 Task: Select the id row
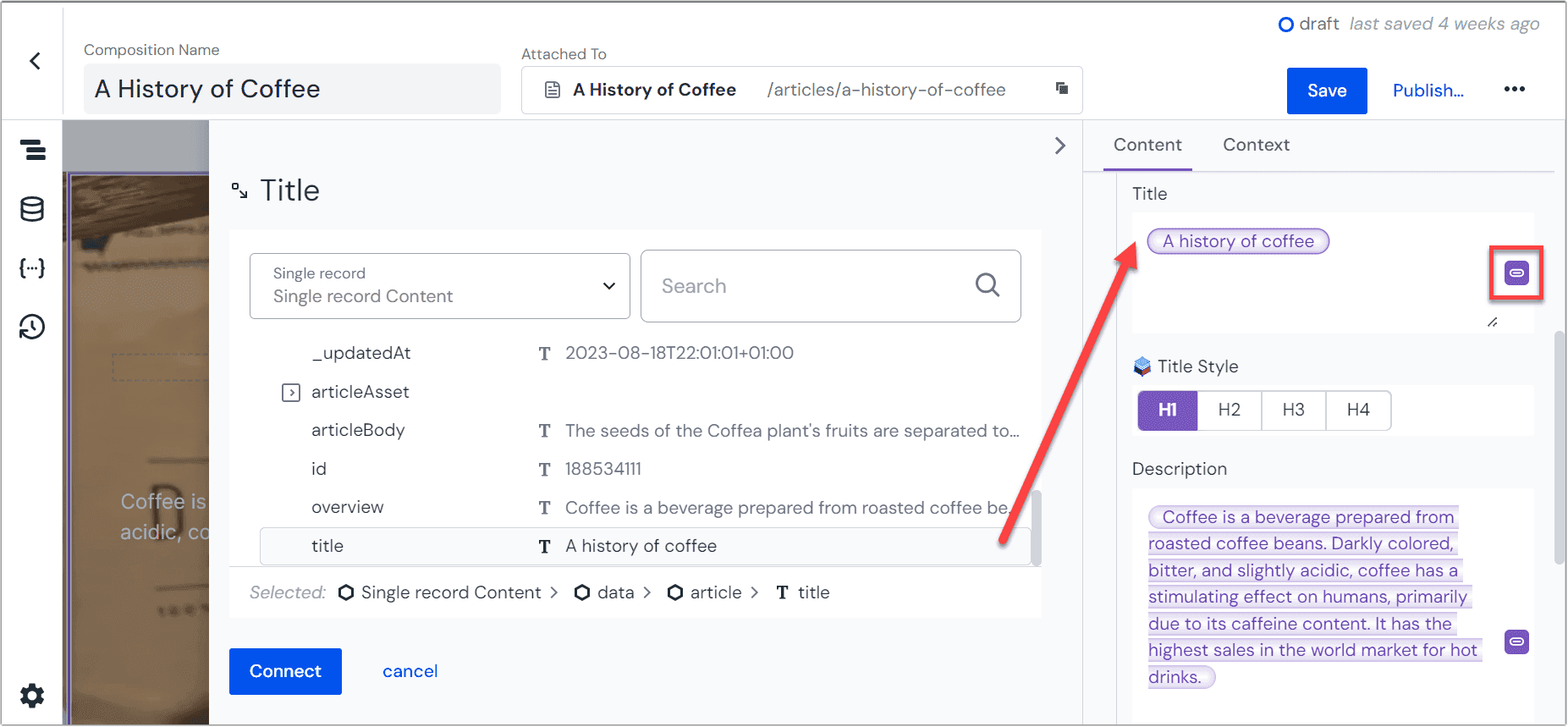[x=646, y=469]
